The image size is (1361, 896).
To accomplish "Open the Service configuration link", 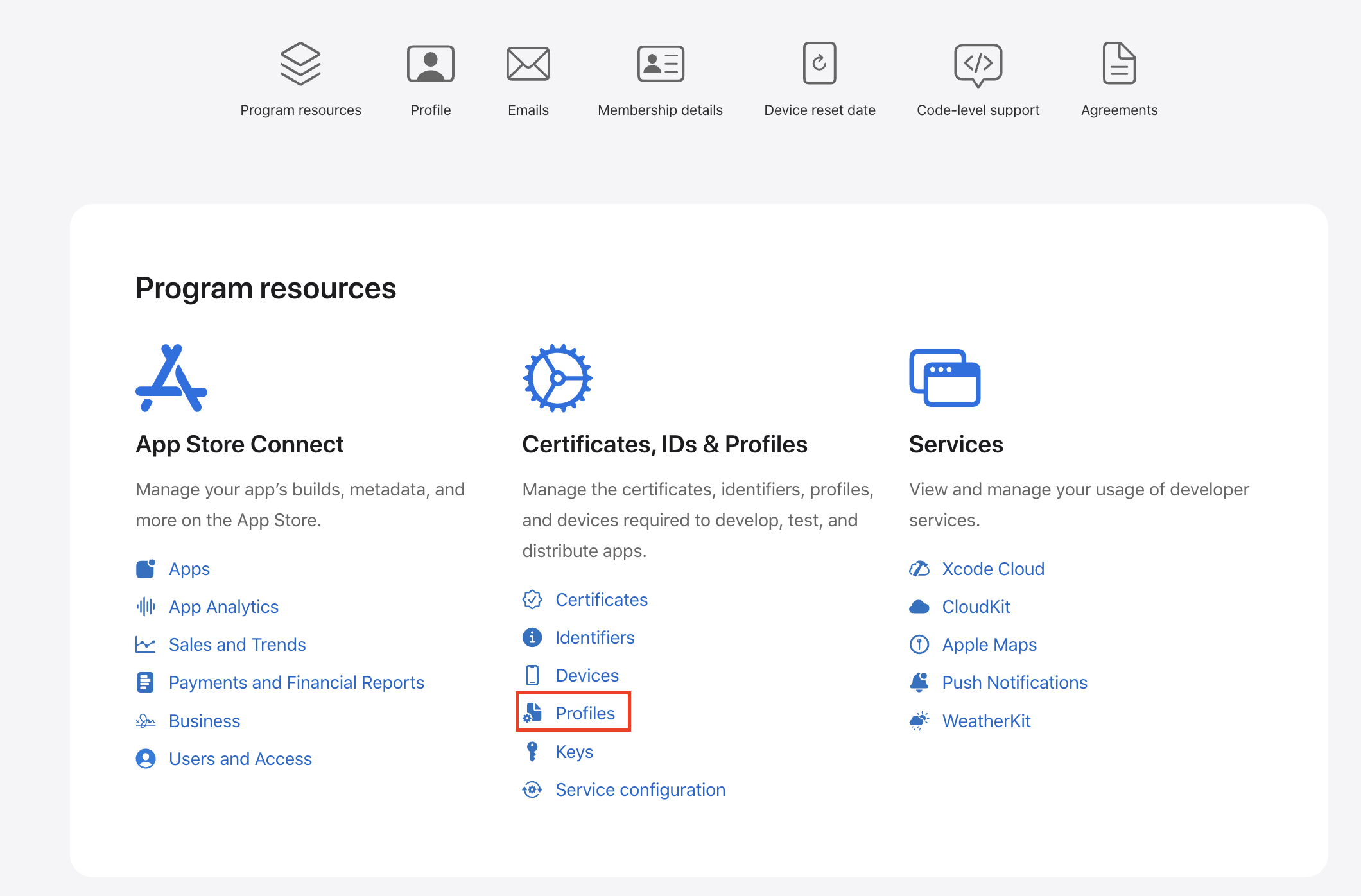I will point(640,789).
